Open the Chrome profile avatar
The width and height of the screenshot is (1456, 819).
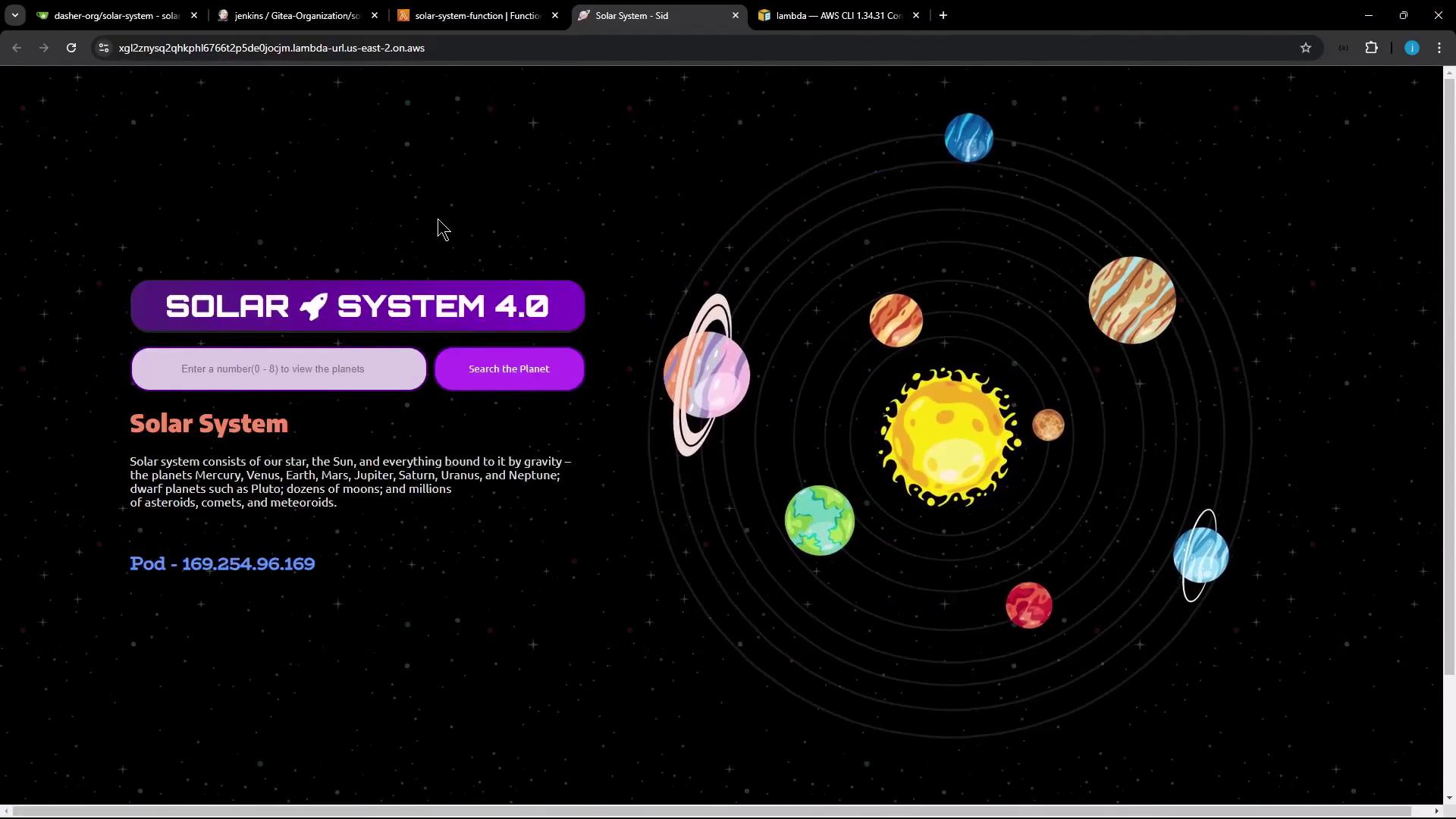tap(1411, 48)
